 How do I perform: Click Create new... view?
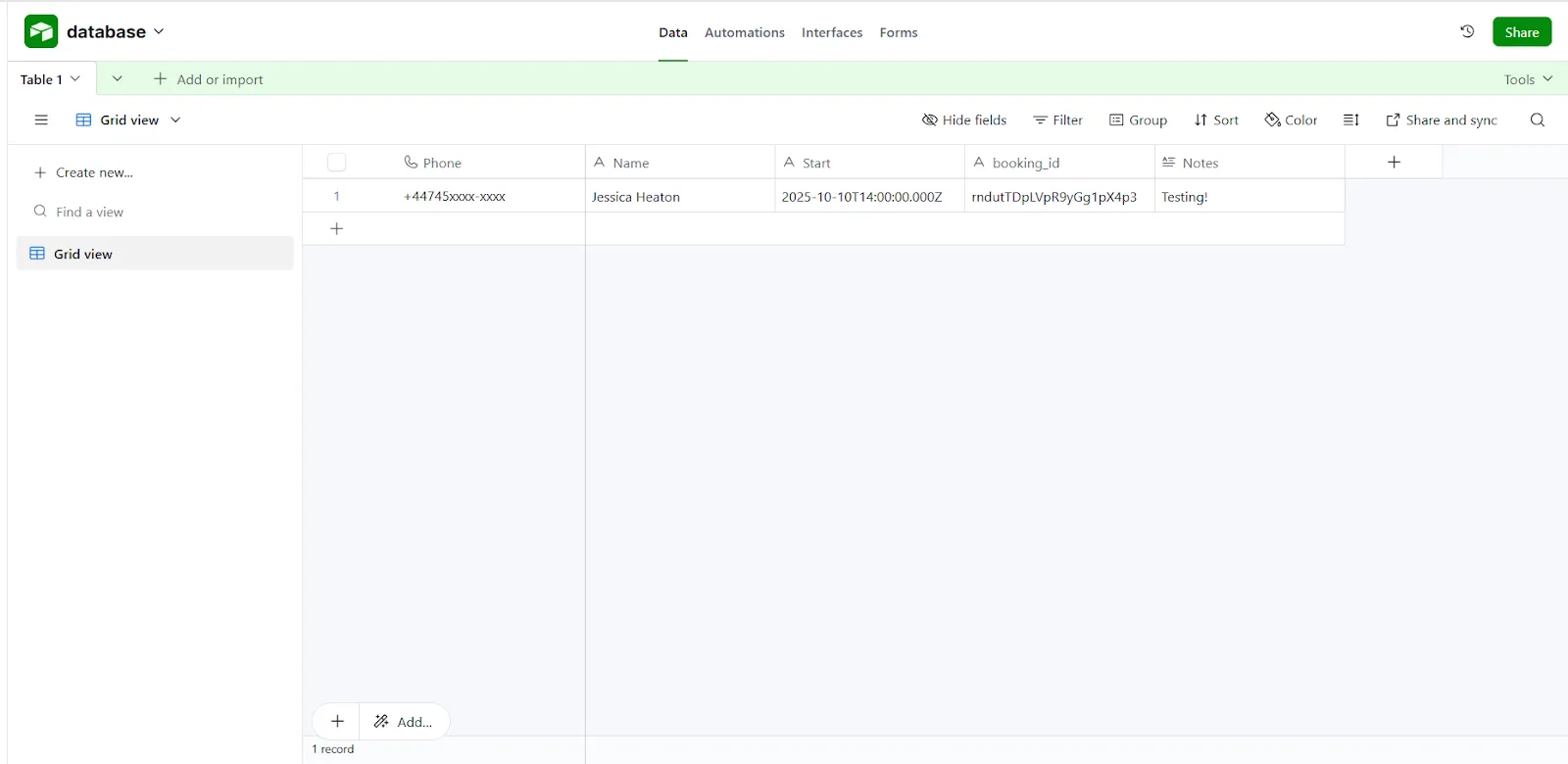pyautogui.click(x=84, y=172)
